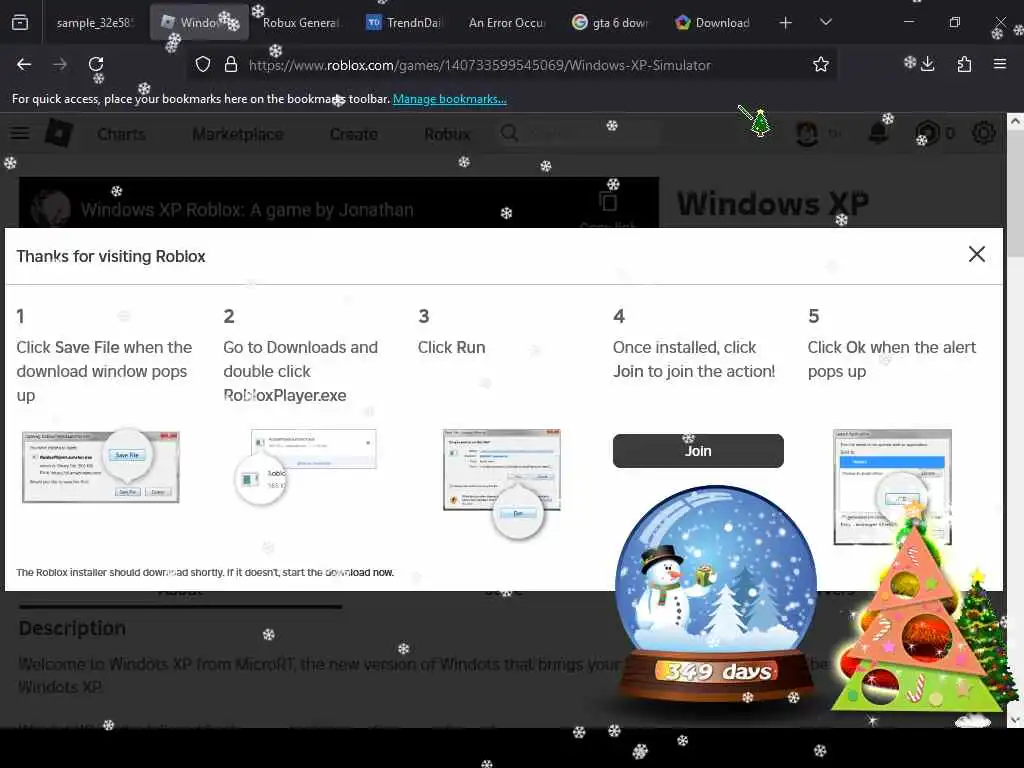Viewport: 1024px width, 768px height.
Task: Switch to the Download tab
Action: click(713, 23)
